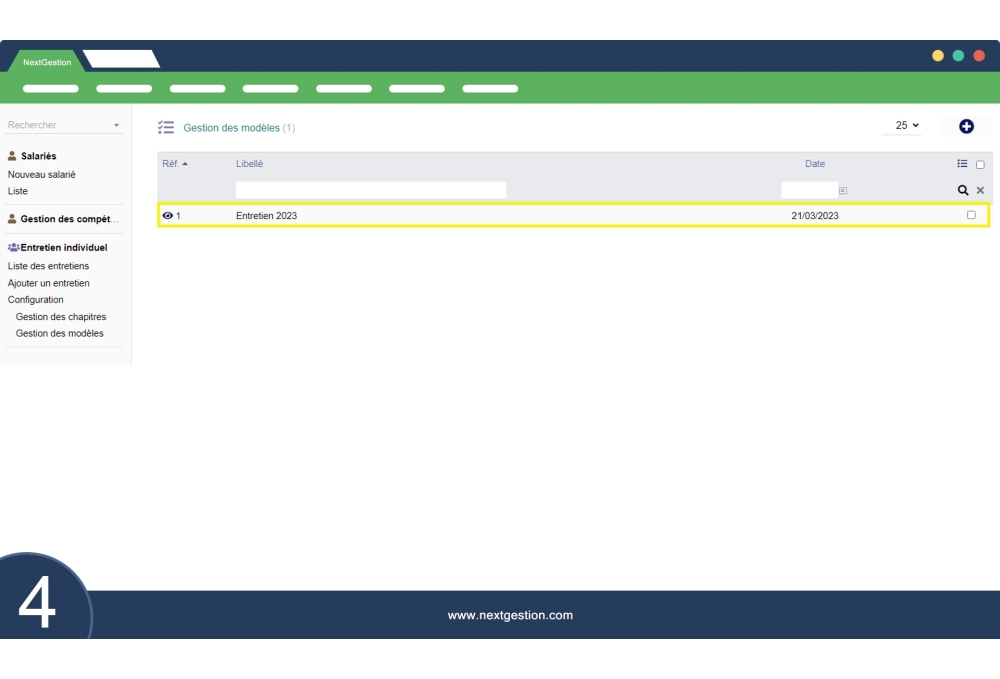This screenshot has height=679, width=1000.
Task: Open Liste des entretiens link
Action: click(x=48, y=266)
